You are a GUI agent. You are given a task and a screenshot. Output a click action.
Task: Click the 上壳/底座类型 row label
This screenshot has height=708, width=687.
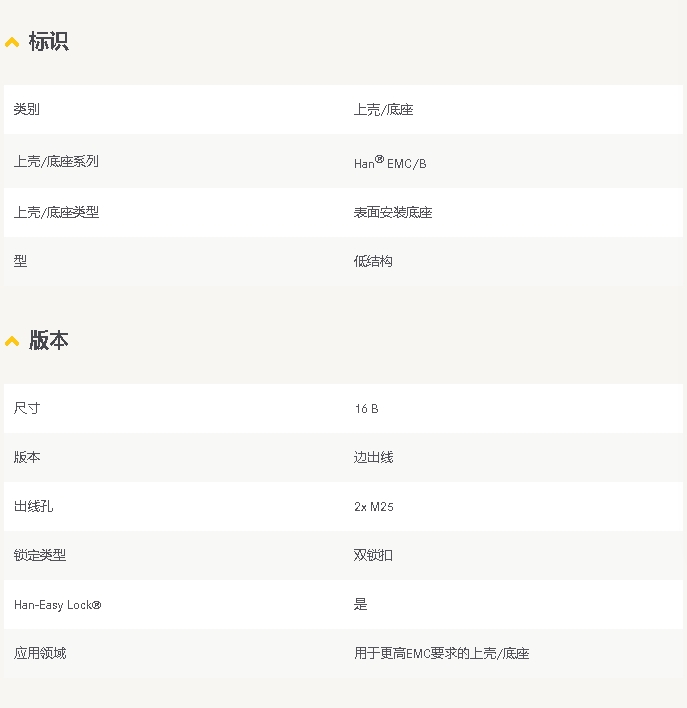coord(56,212)
